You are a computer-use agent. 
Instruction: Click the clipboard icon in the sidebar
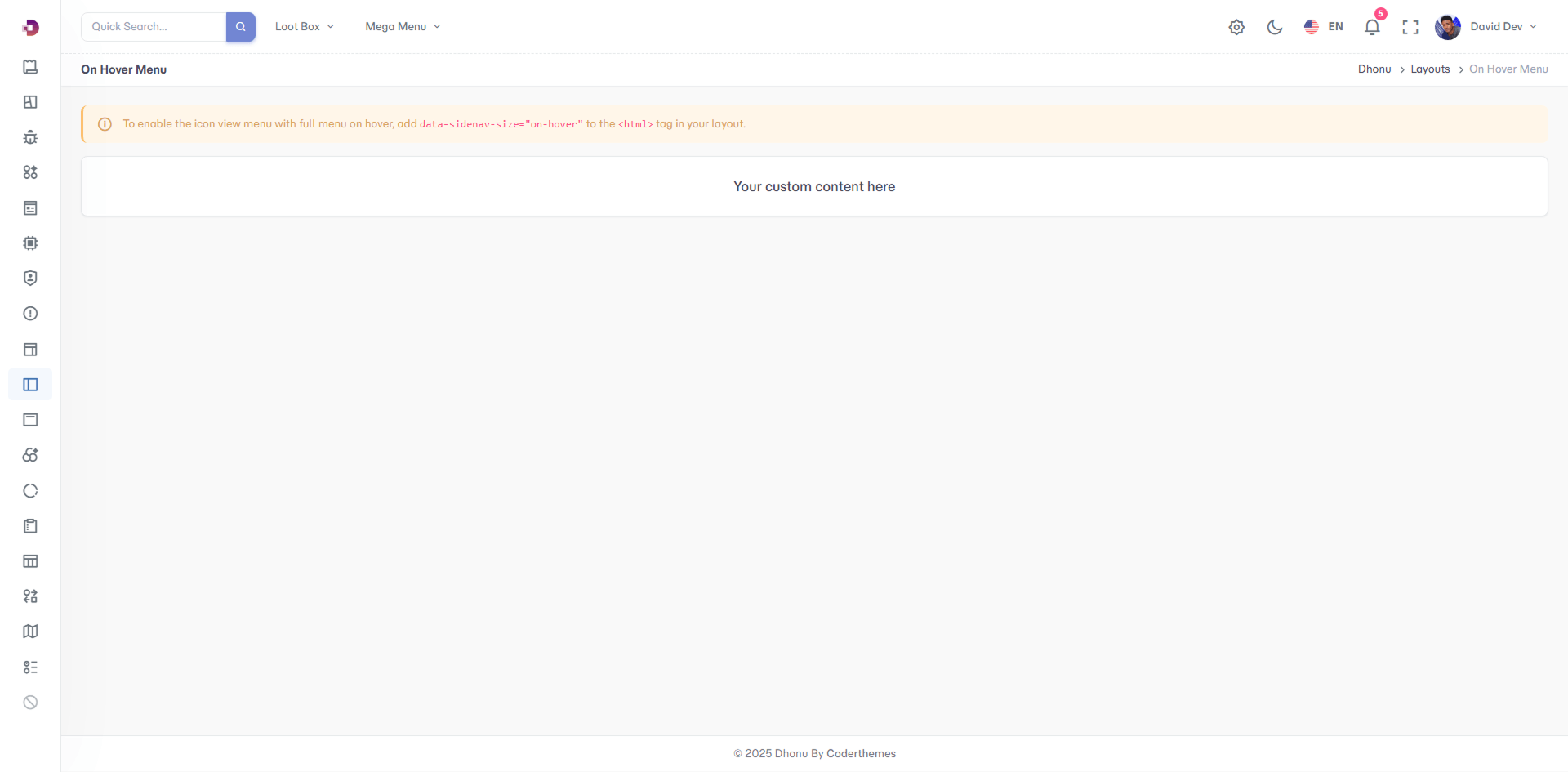[x=30, y=526]
